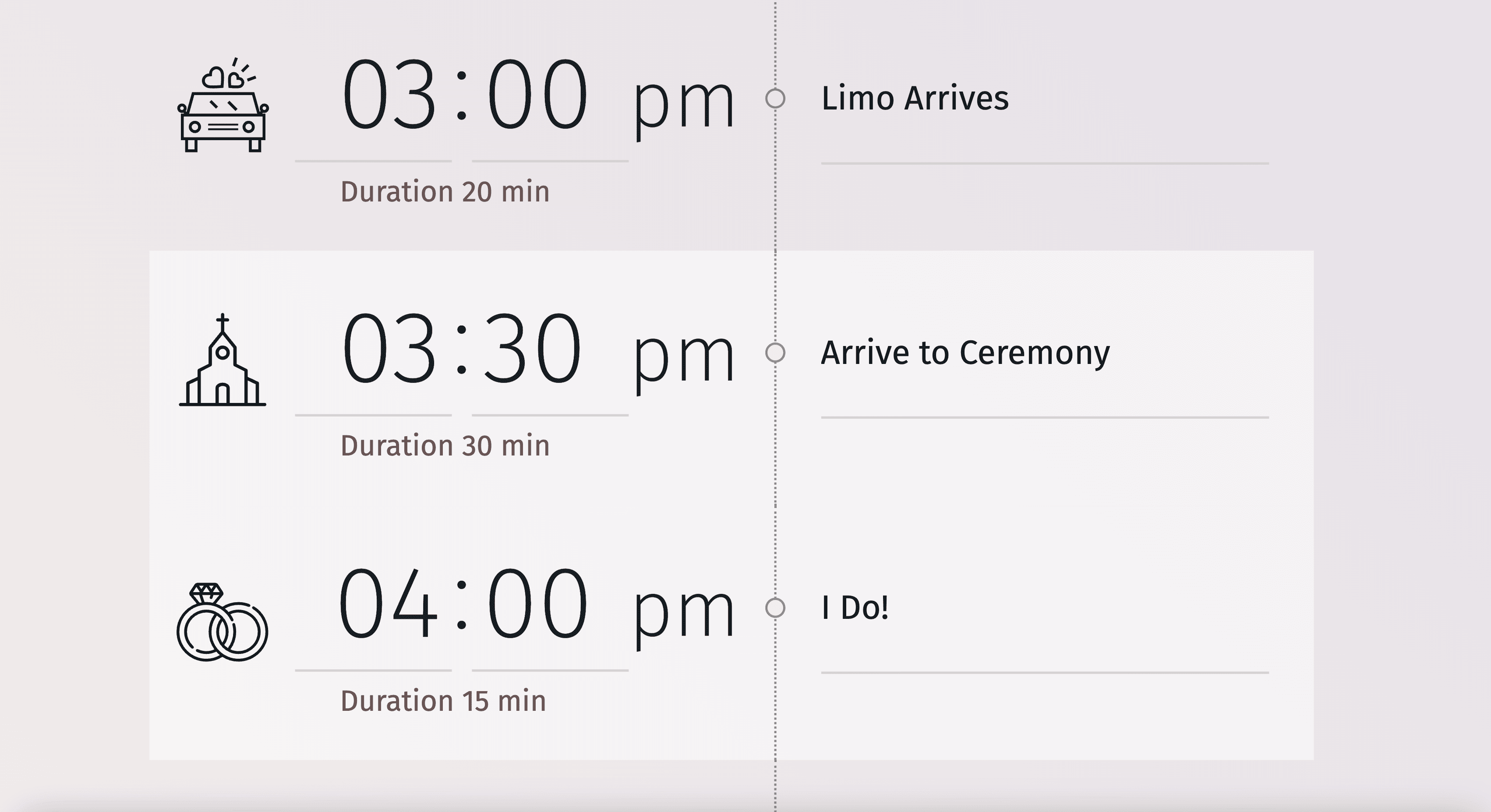Toggle pm on the Limo Arrives row

tap(684, 104)
